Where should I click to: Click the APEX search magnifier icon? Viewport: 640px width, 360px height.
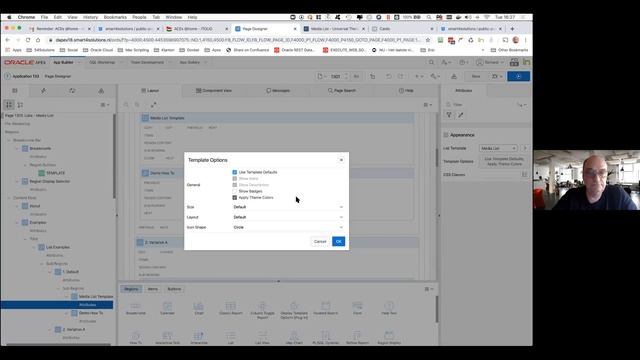[x=431, y=62]
